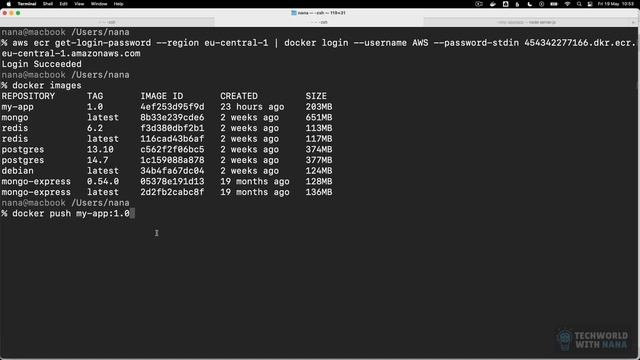
Task: Click image ID 4ef253d95f9d
Action: 172,107
